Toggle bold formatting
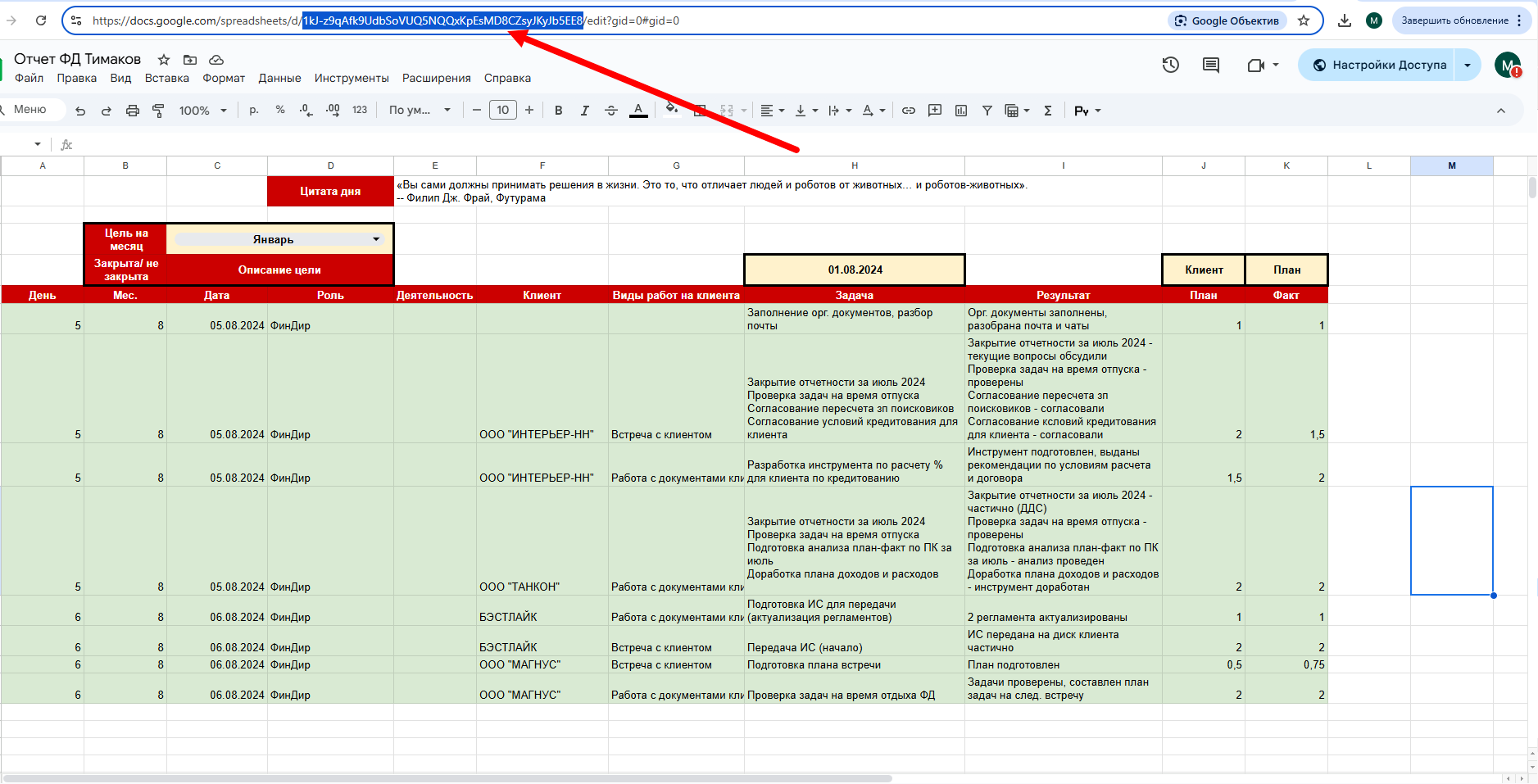The image size is (1538, 784). pos(558,111)
